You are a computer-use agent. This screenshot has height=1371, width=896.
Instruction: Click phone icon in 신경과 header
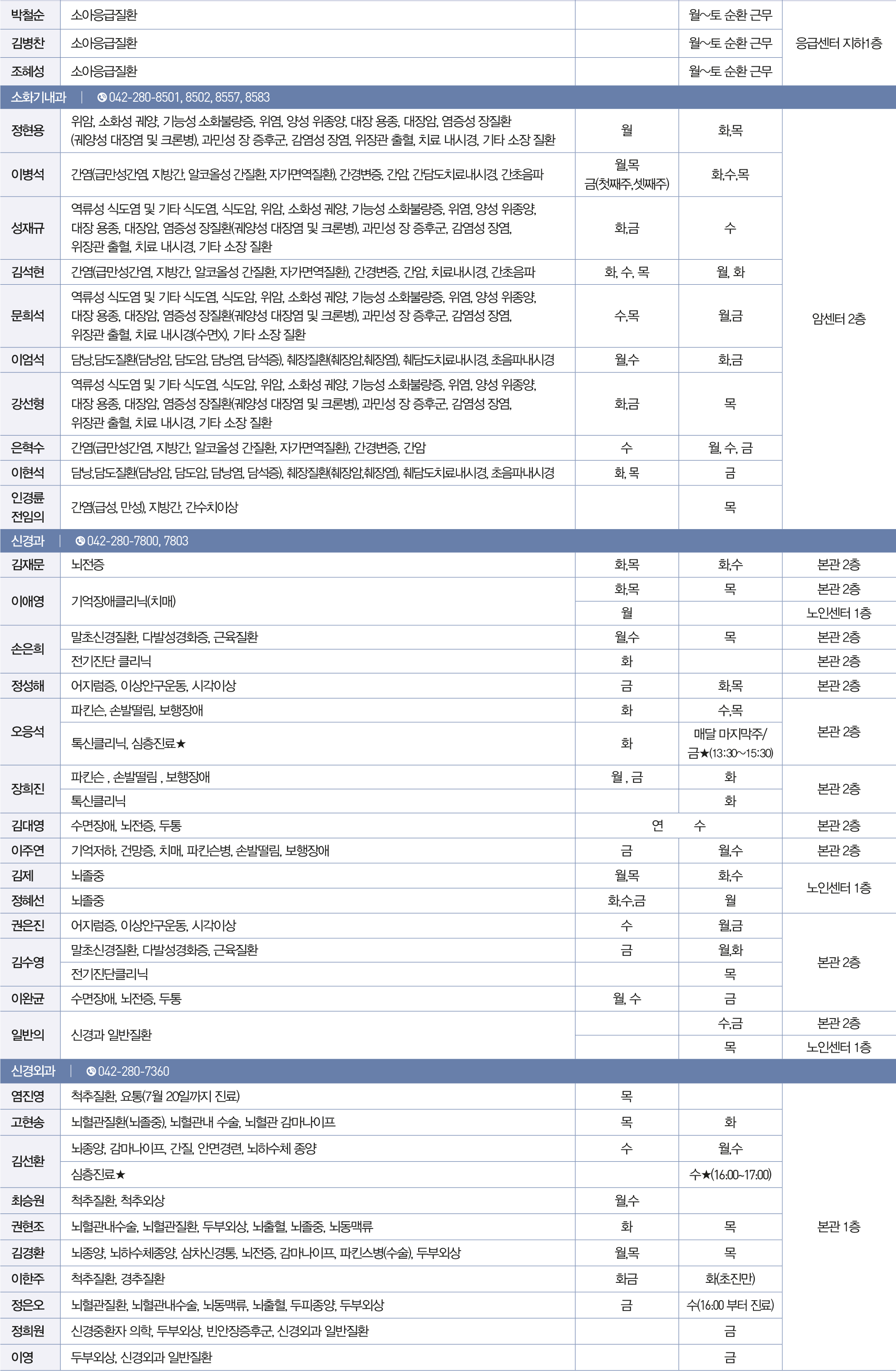tap(80, 541)
